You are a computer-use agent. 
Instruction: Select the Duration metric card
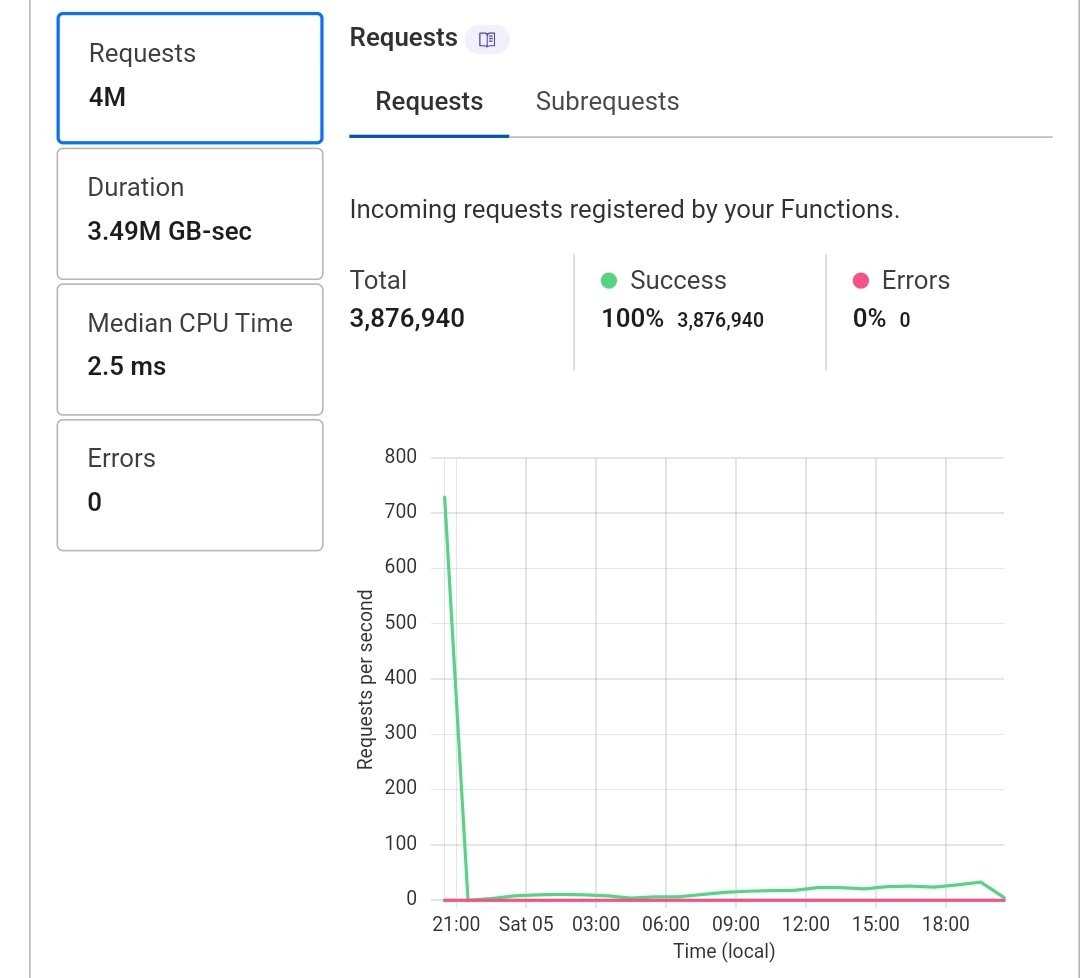pos(190,214)
